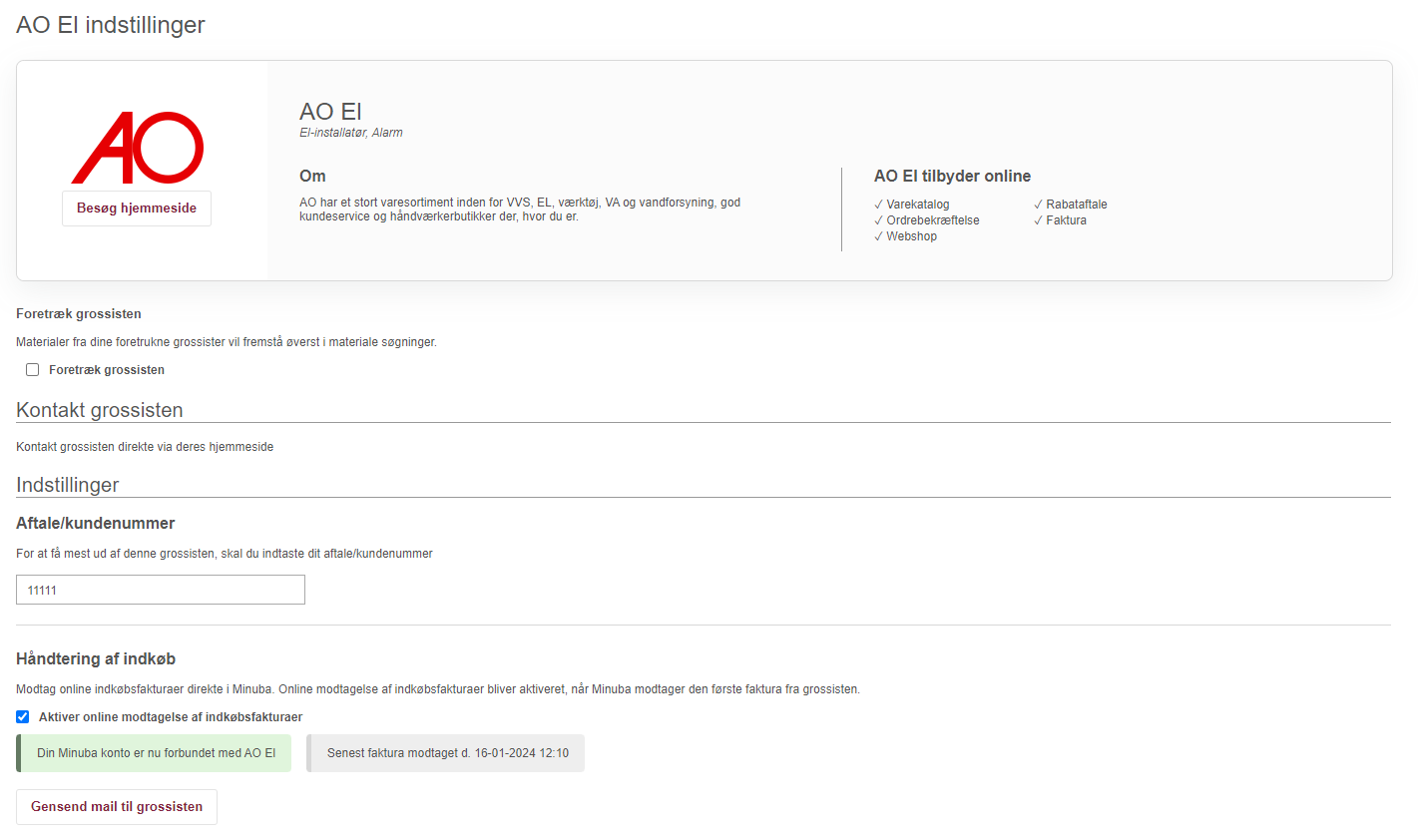Click the Aftale/kundenummer heading
The width and height of the screenshot is (1418, 840).
96,523
